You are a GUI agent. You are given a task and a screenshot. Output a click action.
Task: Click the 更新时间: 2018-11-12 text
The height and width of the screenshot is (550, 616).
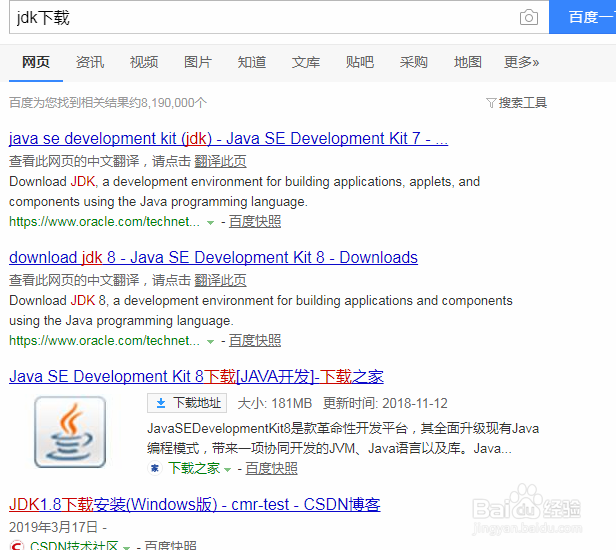click(385, 403)
